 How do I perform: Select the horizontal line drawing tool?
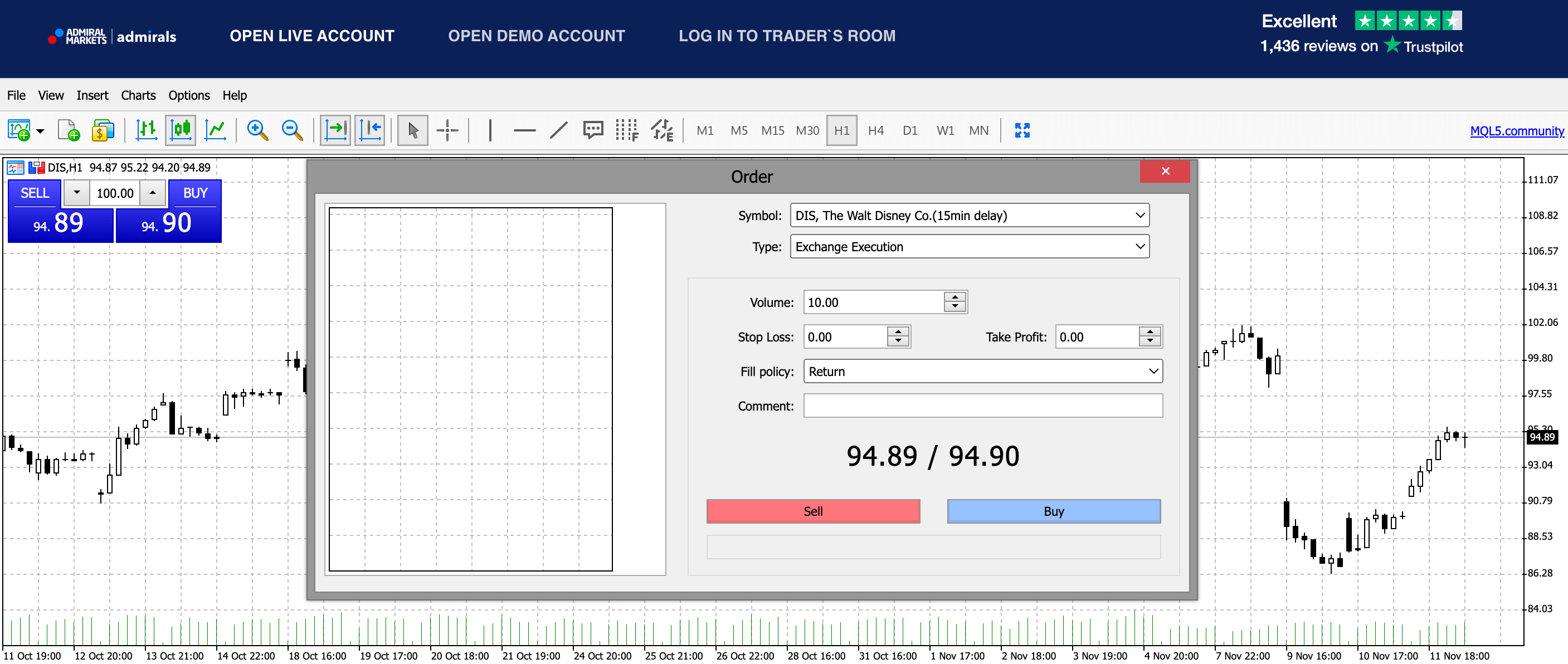coord(524,130)
